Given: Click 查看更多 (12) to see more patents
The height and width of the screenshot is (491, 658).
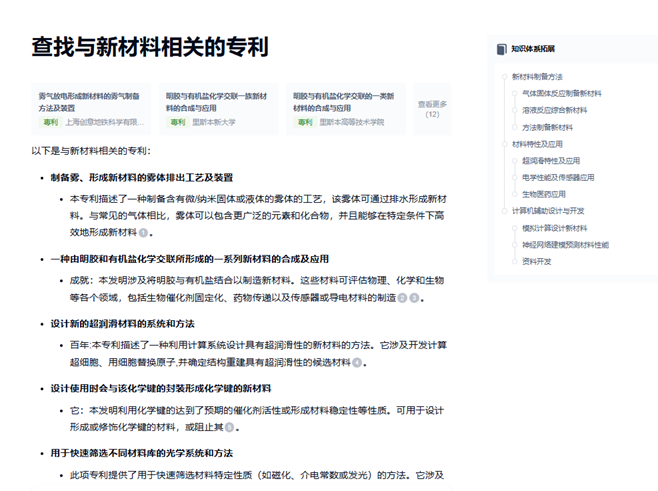Looking at the screenshot, I should point(432,109).
